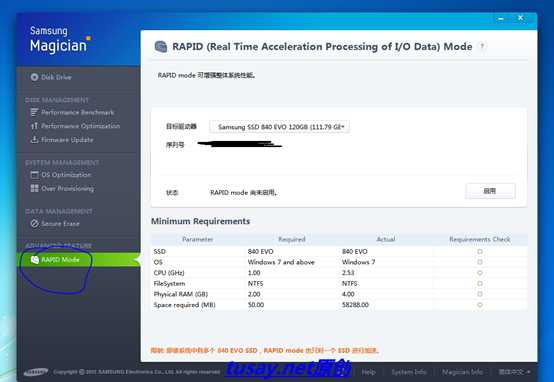Click the enable RAPID mode button
Image resolution: width=554 pixels, height=382 pixels.
490,191
